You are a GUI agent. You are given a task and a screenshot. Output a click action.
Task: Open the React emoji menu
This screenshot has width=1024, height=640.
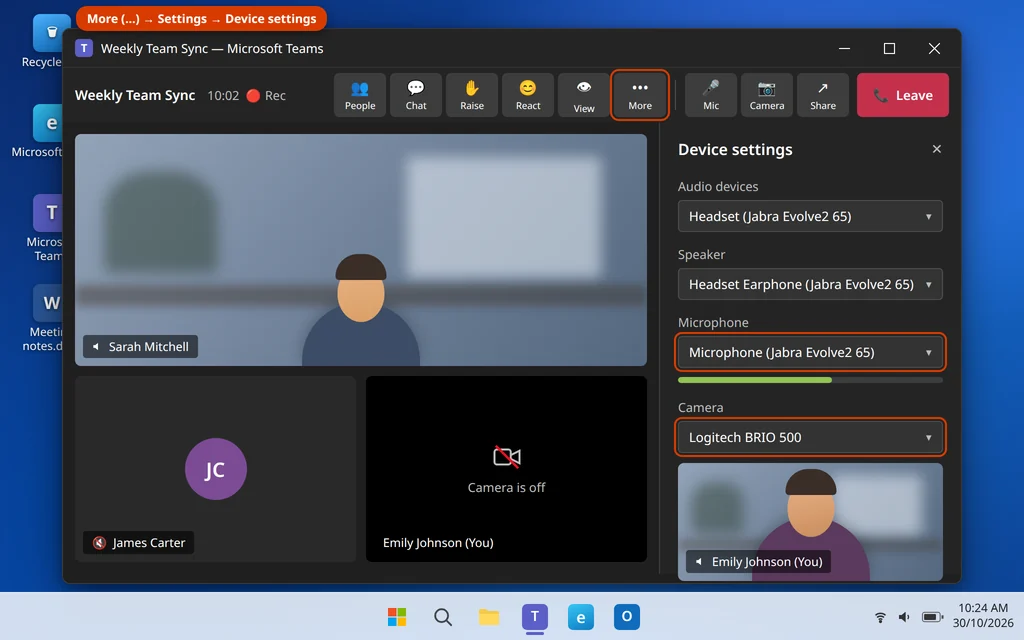coord(528,95)
